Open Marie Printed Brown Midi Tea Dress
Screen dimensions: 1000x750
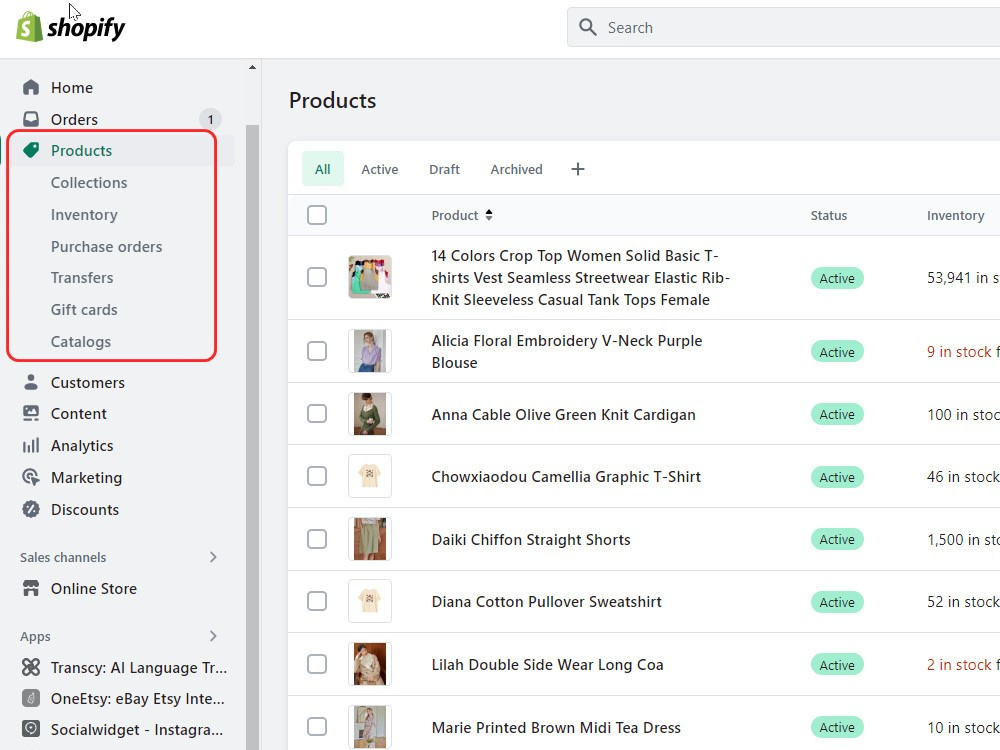[555, 728]
